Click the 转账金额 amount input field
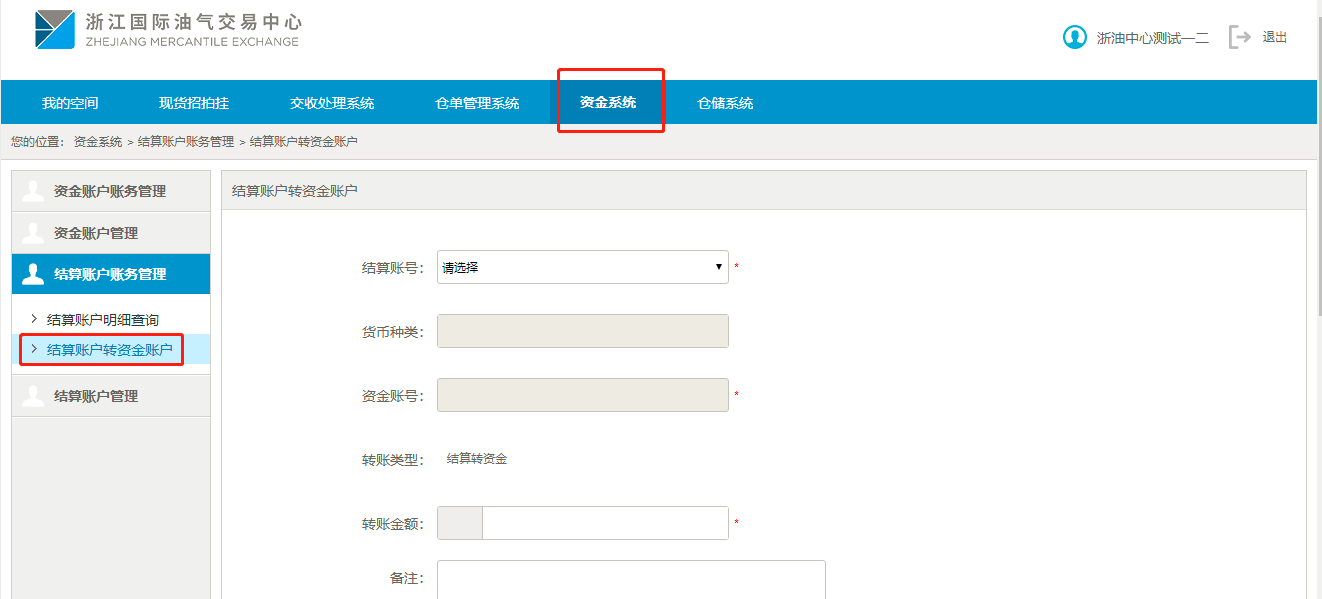The image size is (1322, 599). [x=604, y=523]
